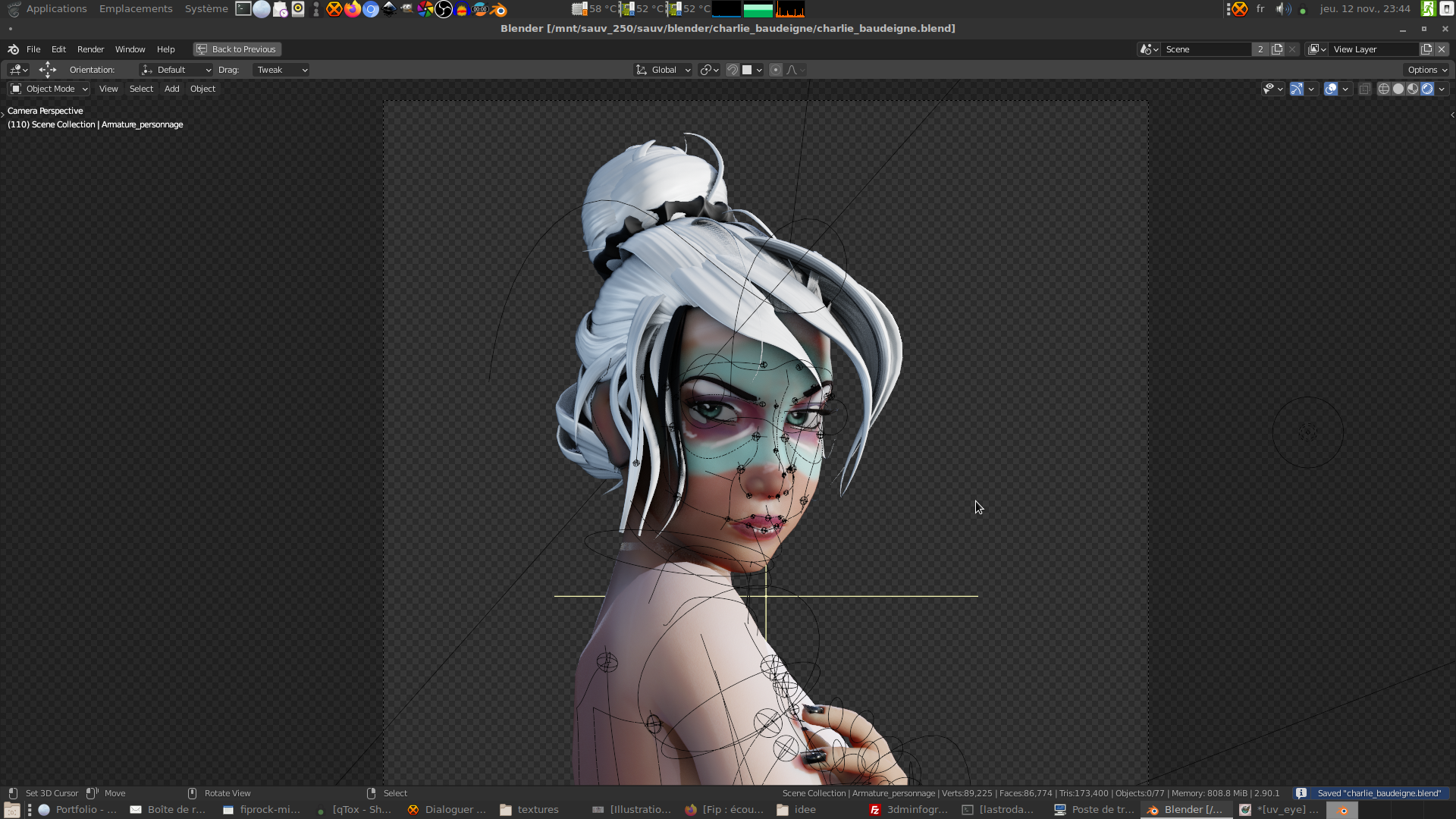Open the viewport Add menu
1456x819 pixels.
172,89
